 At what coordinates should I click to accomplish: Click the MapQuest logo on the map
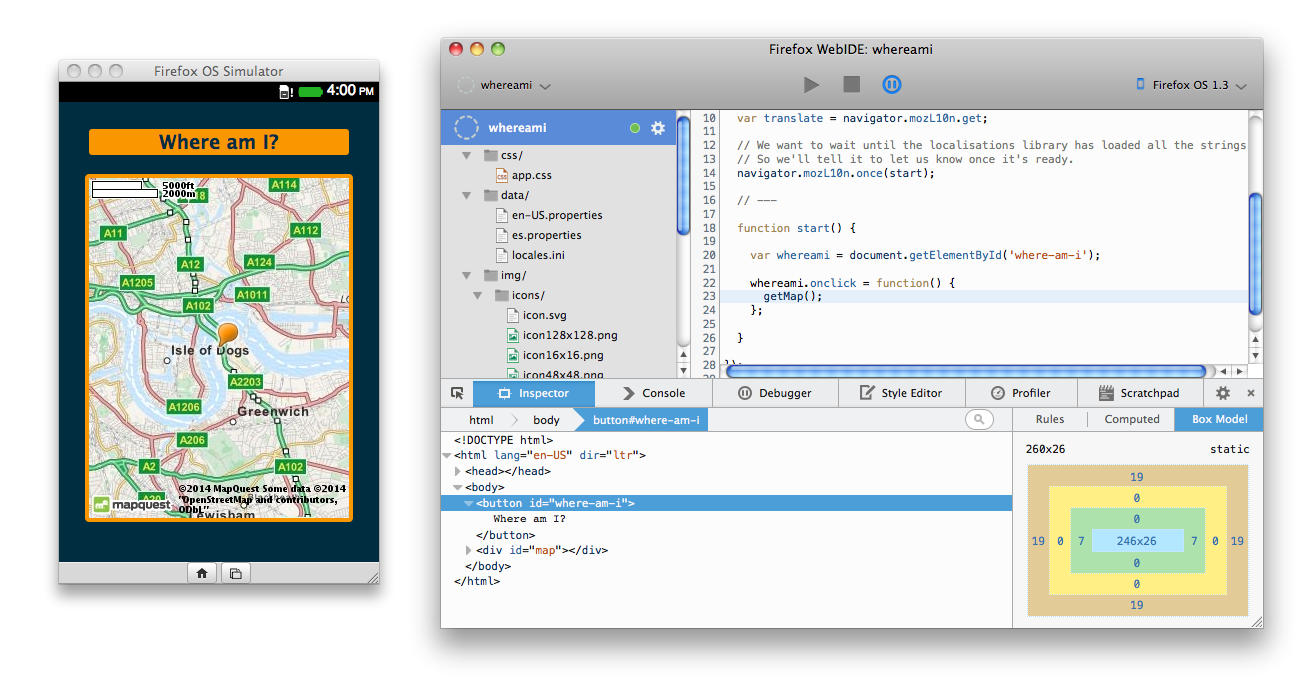click(132, 505)
